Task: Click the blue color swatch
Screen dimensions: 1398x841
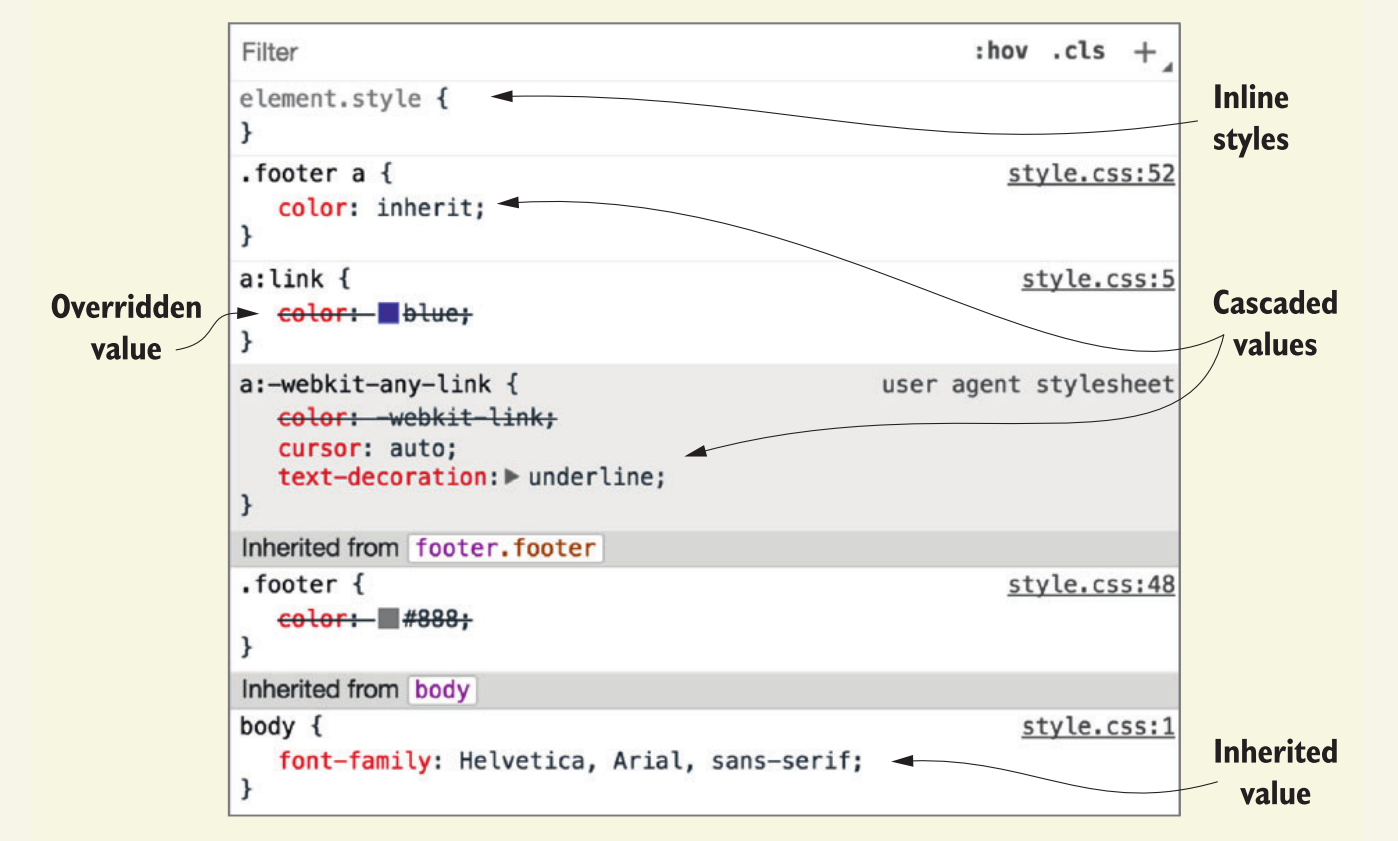Action: pyautogui.click(x=388, y=313)
